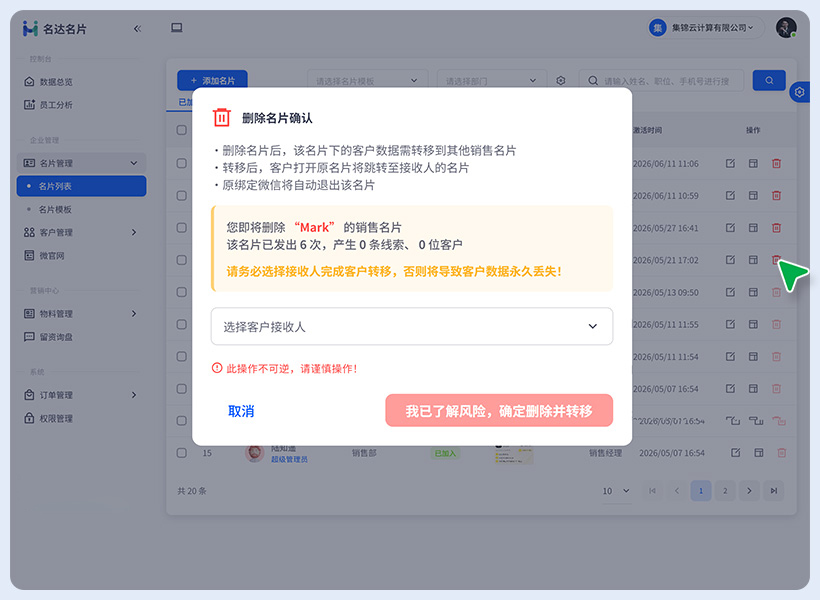Open the template icon for the 2026/05/27 16:41 row
The height and width of the screenshot is (600, 820).
[x=753, y=228]
